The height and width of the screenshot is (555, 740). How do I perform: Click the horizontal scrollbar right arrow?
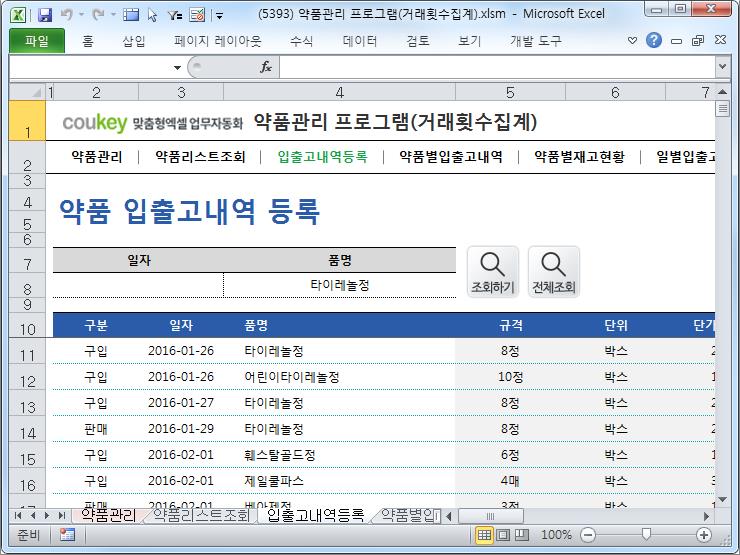tap(706, 516)
